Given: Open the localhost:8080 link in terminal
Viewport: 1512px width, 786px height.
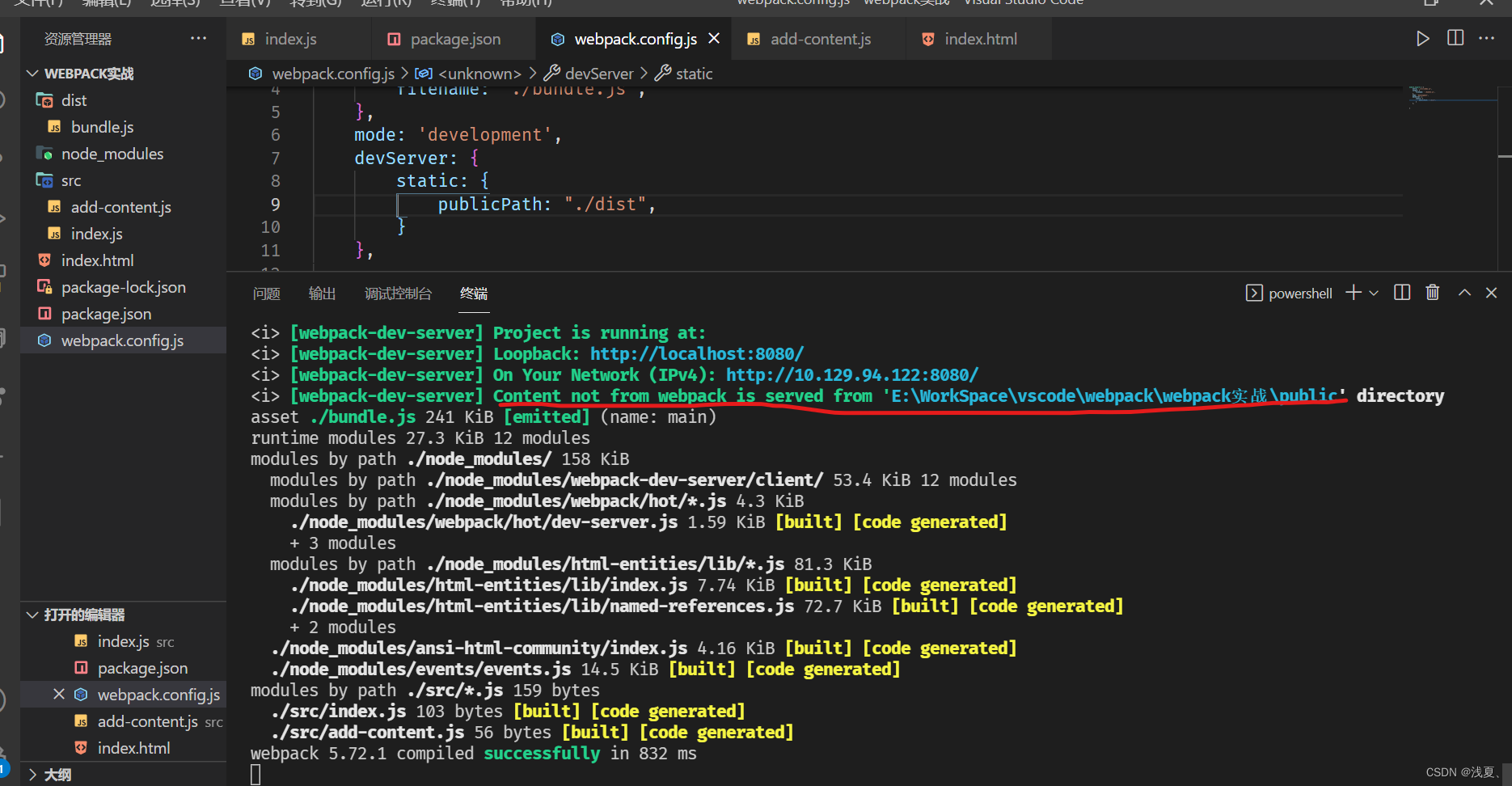Looking at the screenshot, I should tap(697, 353).
